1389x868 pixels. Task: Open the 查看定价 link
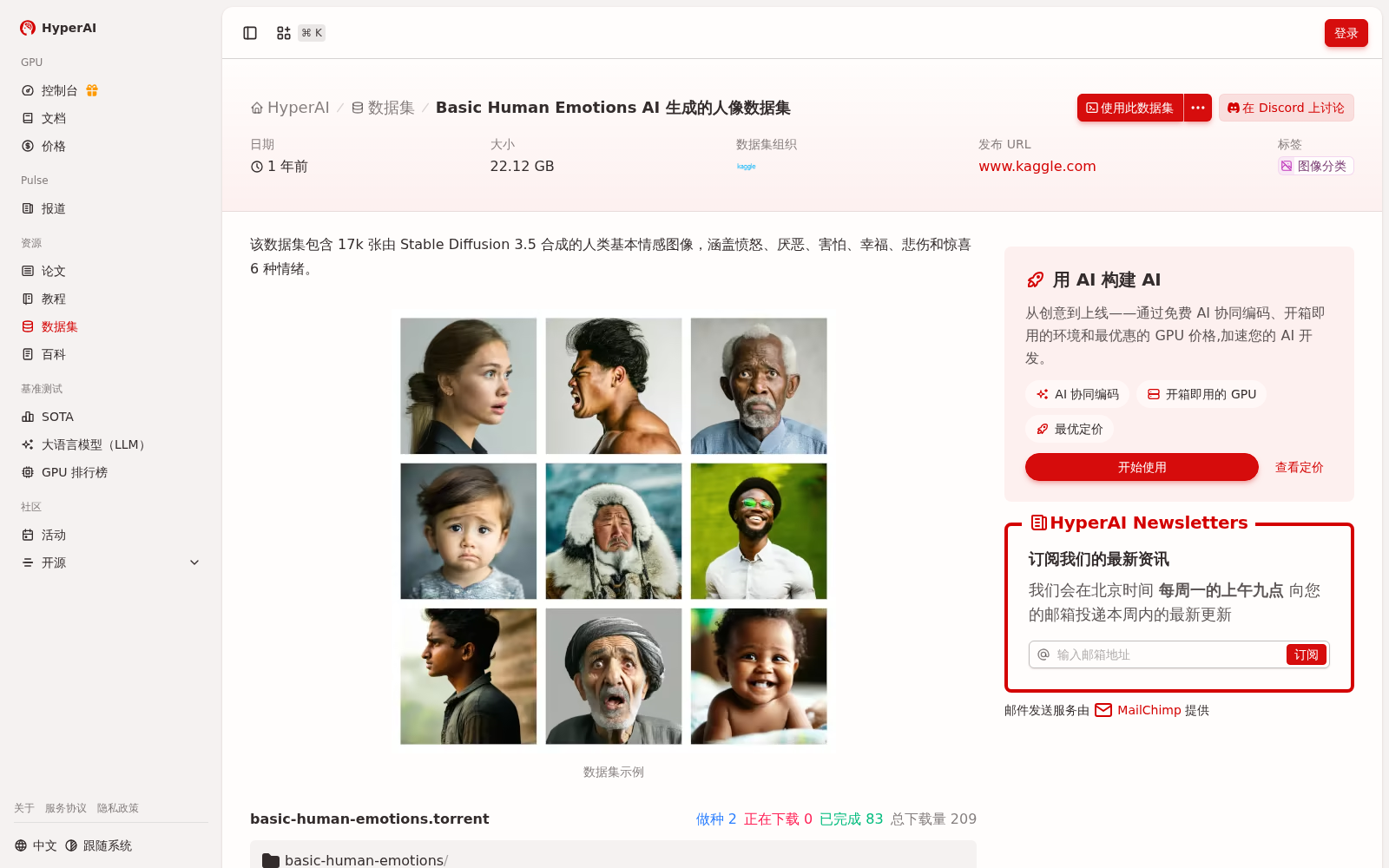(x=1299, y=467)
